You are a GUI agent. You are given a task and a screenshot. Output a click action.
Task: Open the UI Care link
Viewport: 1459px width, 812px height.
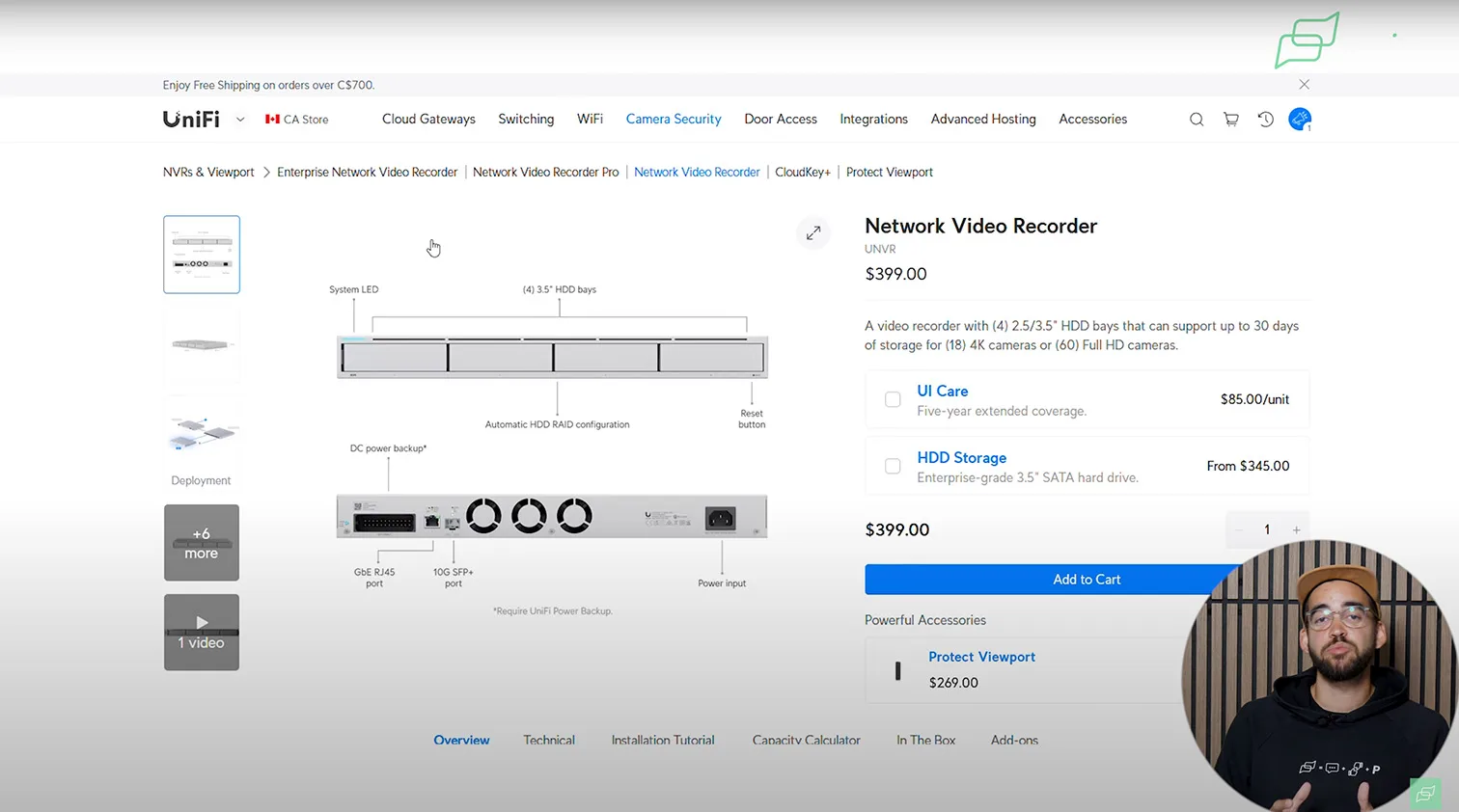pyautogui.click(x=942, y=391)
